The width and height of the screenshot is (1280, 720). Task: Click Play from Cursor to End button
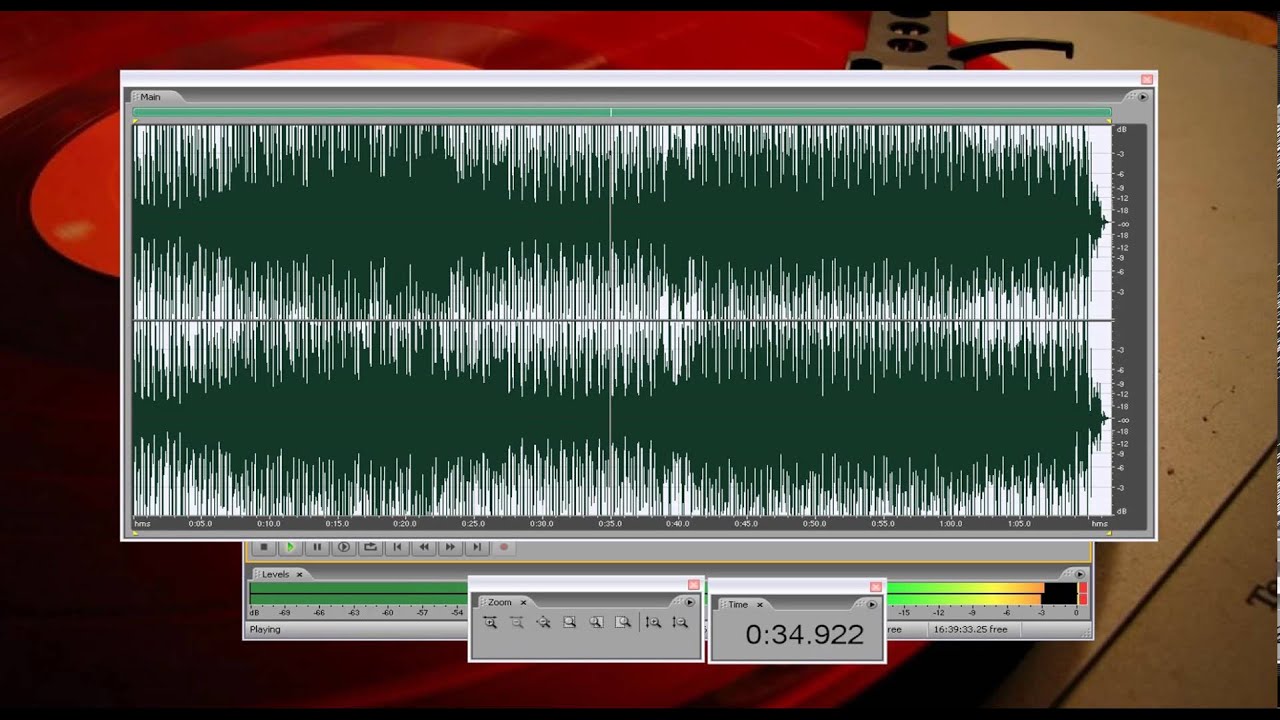click(344, 547)
